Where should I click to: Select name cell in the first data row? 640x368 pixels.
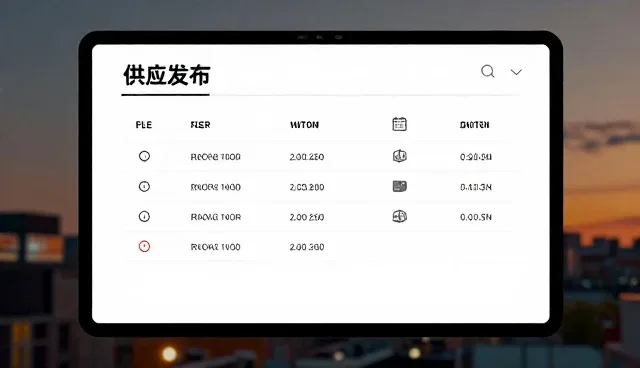coord(216,157)
